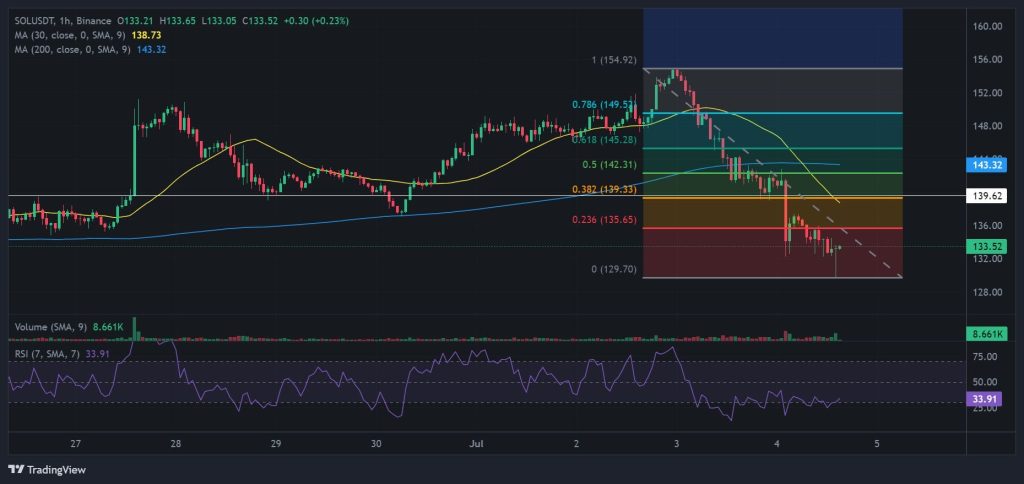
Task: Click the 0 (129.70) Fibonacci base label
Action: [x=610, y=270]
